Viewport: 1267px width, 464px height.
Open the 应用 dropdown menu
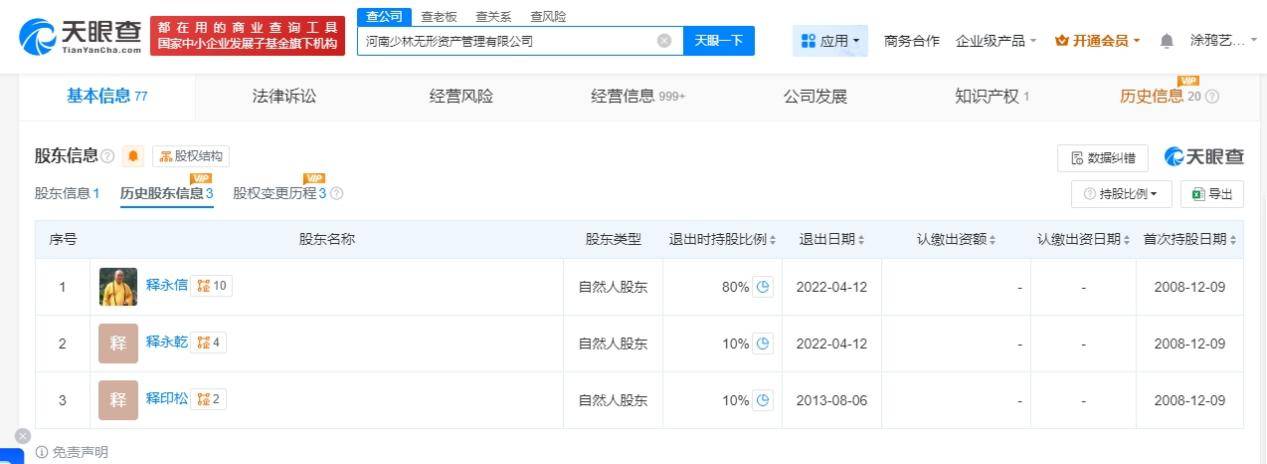click(x=832, y=41)
